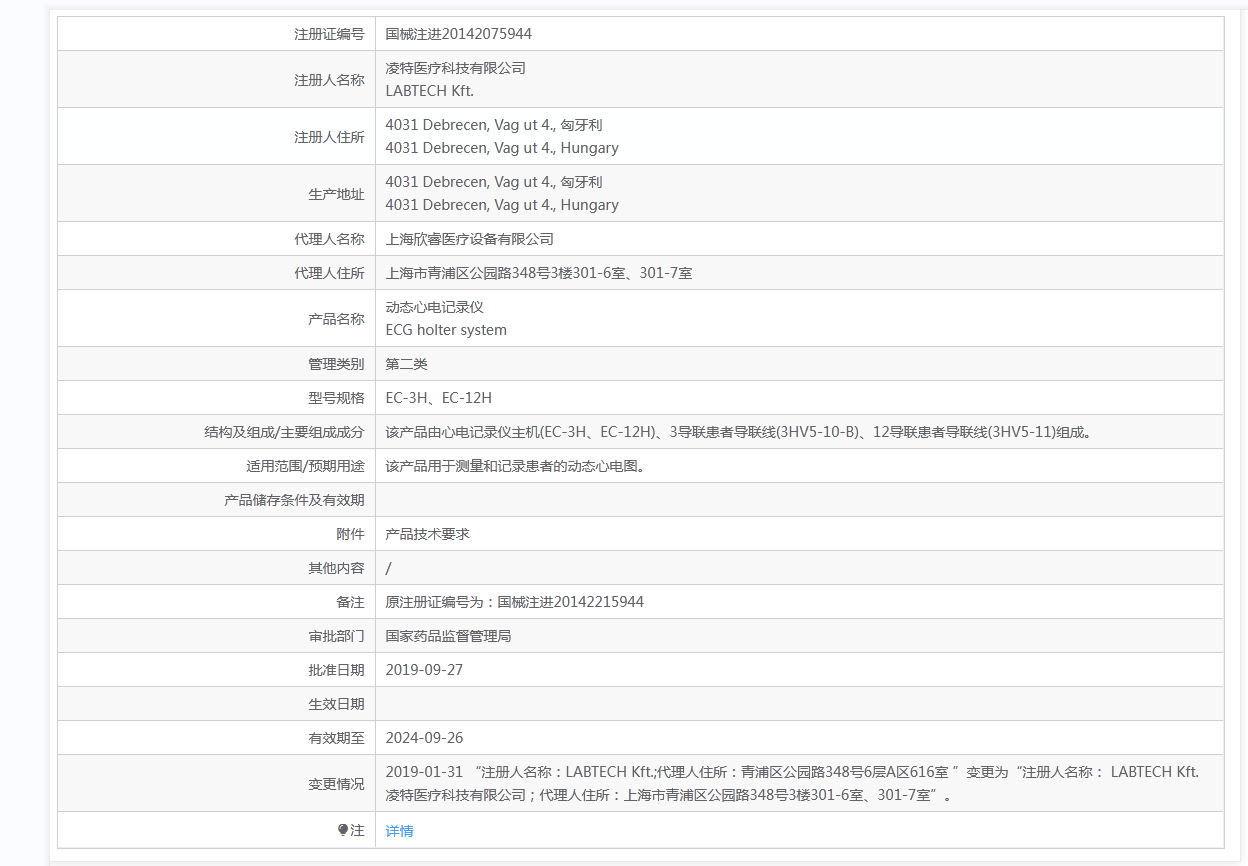
Task: Open the 详情 link in the last row
Action: click(x=399, y=831)
